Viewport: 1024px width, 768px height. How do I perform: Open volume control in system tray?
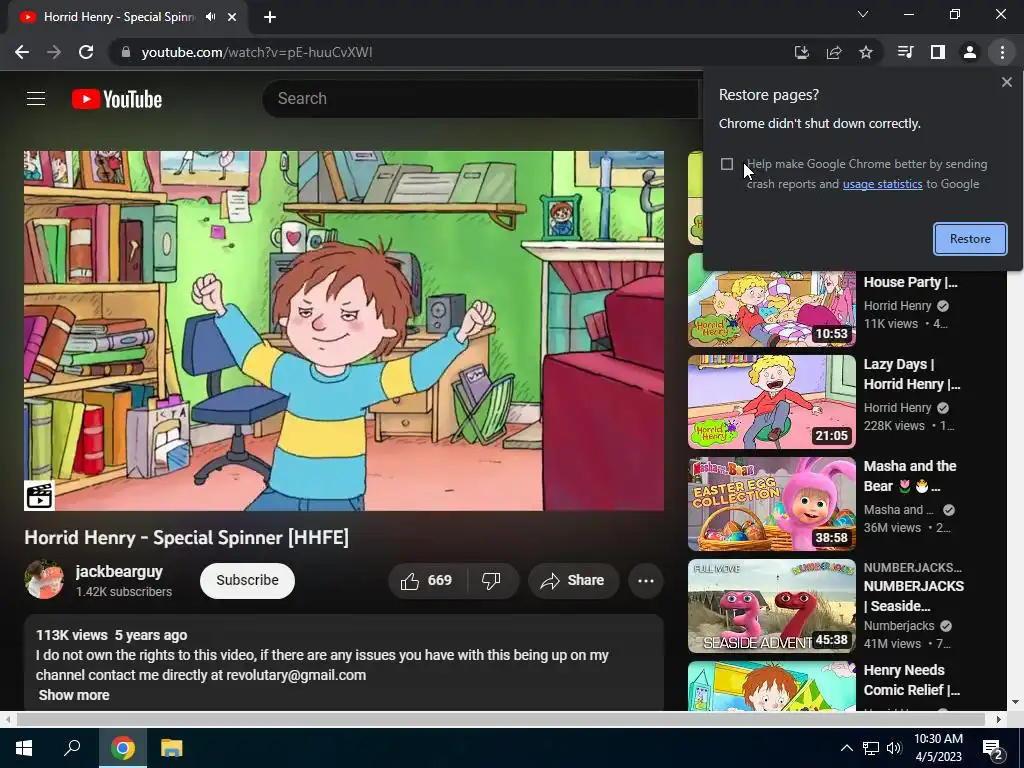894,748
